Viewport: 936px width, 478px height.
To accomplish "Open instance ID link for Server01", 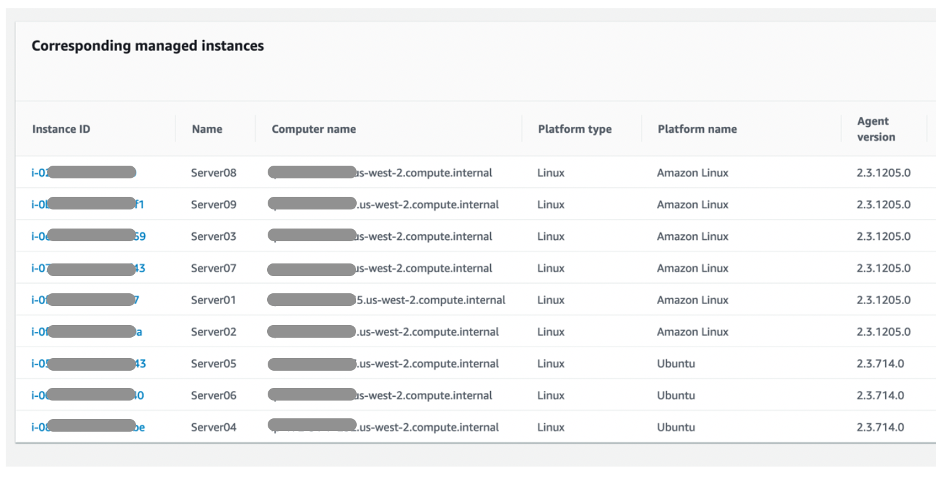I will pyautogui.click(x=85, y=300).
